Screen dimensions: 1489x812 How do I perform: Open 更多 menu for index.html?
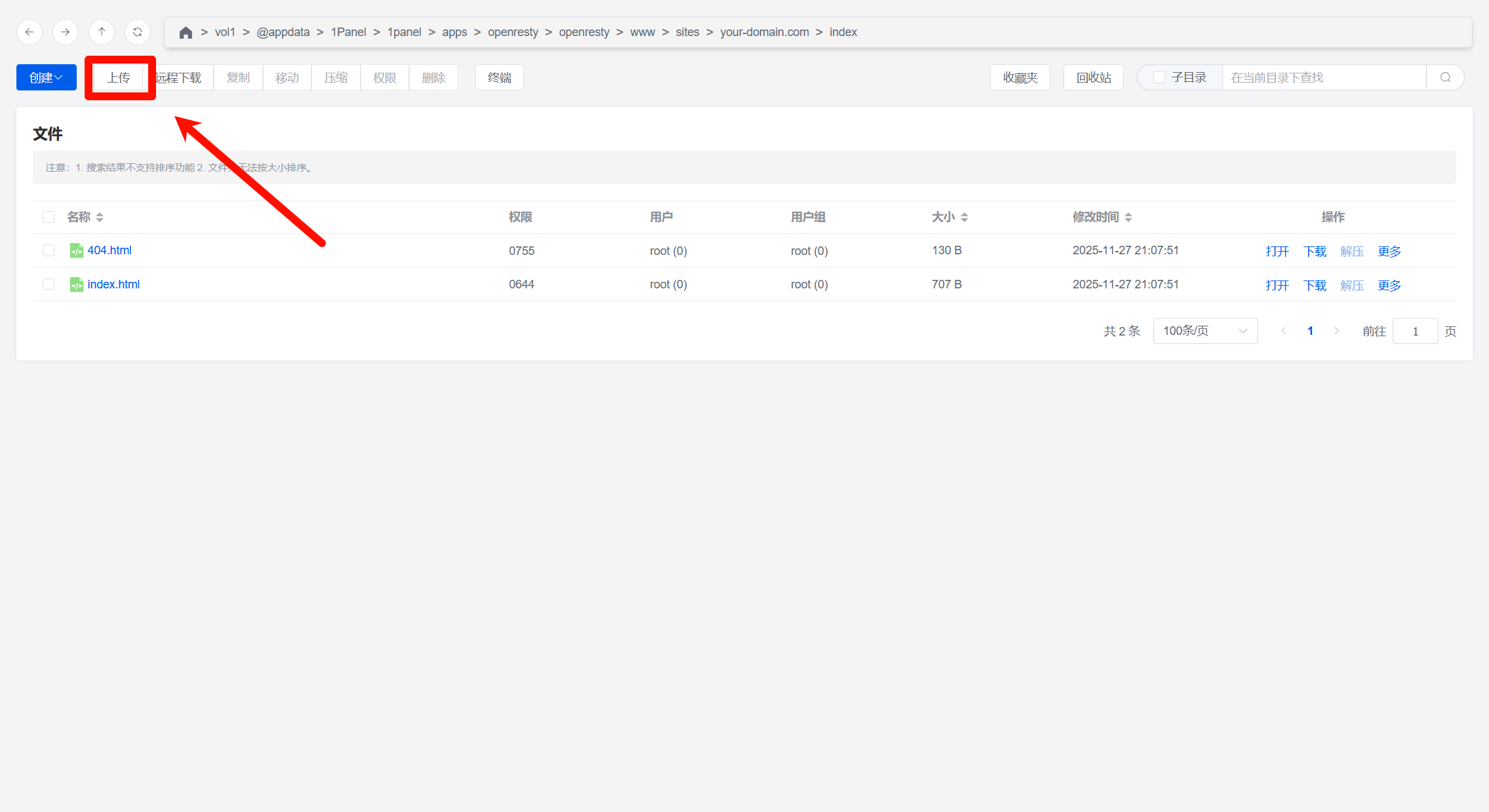click(1389, 285)
